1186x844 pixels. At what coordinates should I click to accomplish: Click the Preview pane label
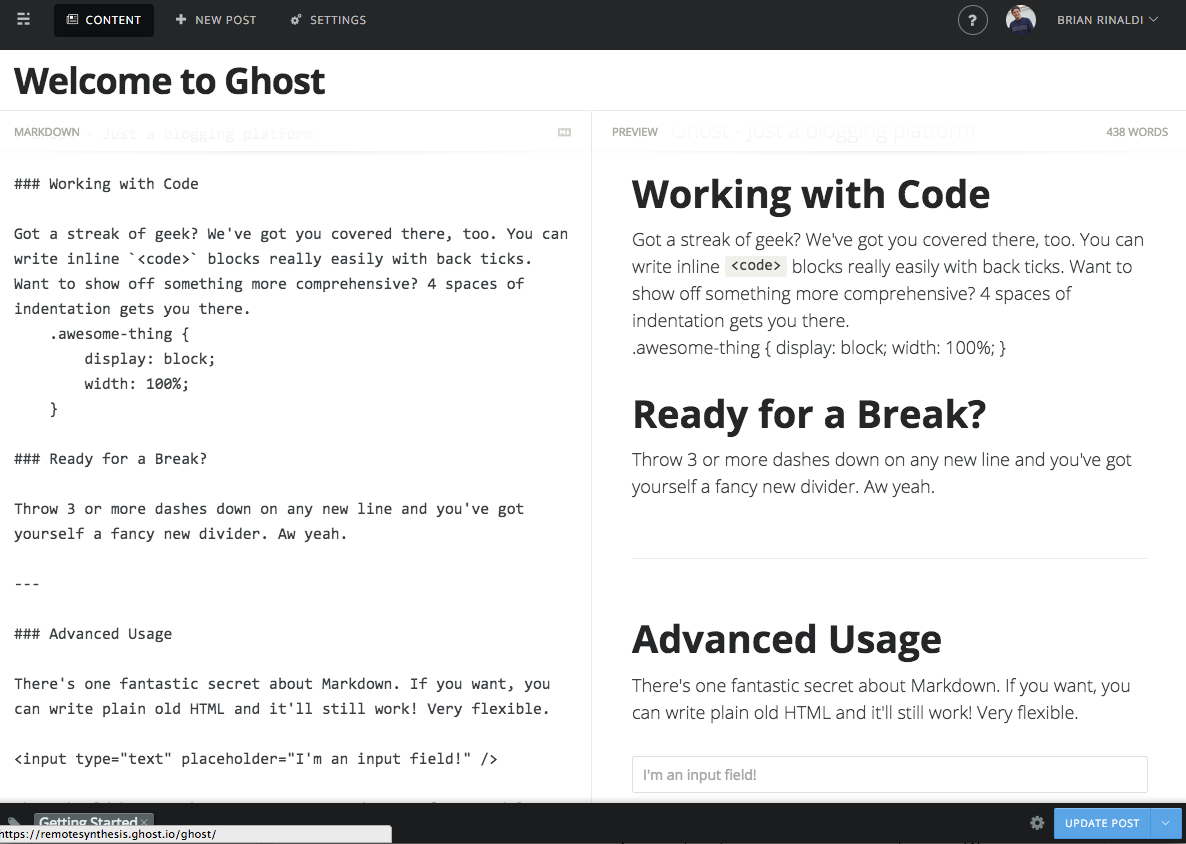(x=635, y=132)
